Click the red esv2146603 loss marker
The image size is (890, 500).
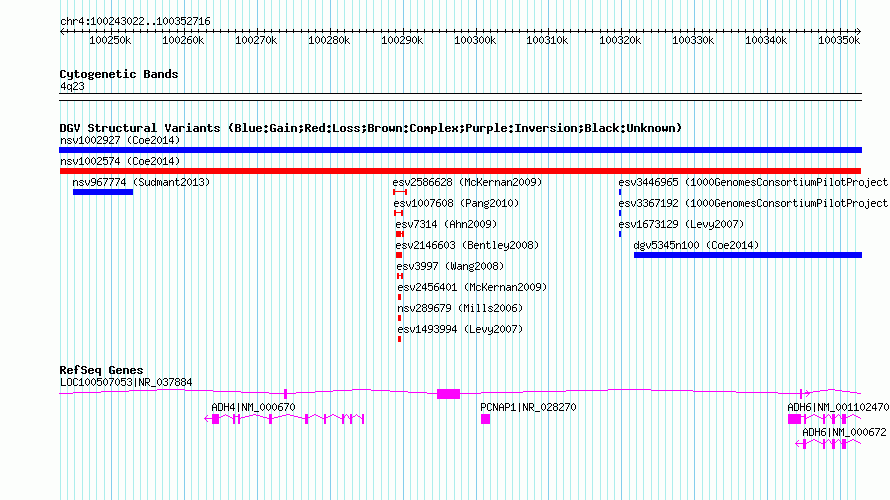point(399,255)
